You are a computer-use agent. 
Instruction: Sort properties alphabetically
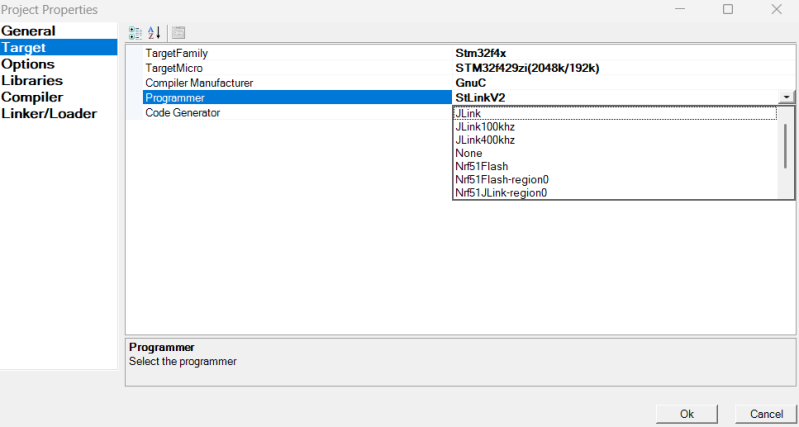click(155, 32)
